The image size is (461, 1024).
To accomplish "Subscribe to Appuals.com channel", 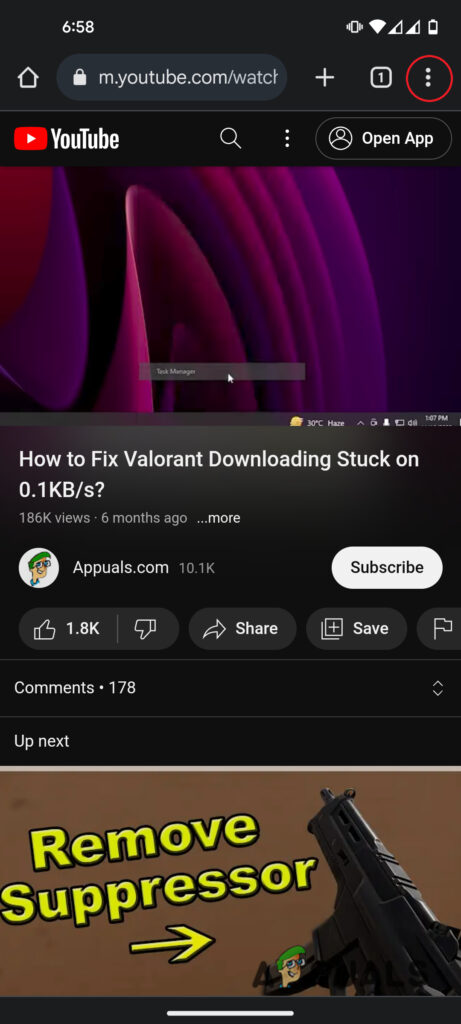I will tap(387, 568).
